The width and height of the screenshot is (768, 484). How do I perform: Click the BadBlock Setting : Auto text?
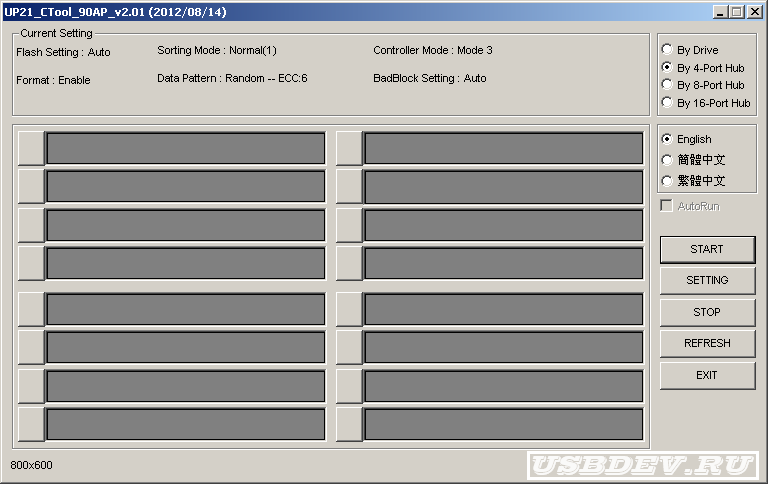click(x=430, y=78)
